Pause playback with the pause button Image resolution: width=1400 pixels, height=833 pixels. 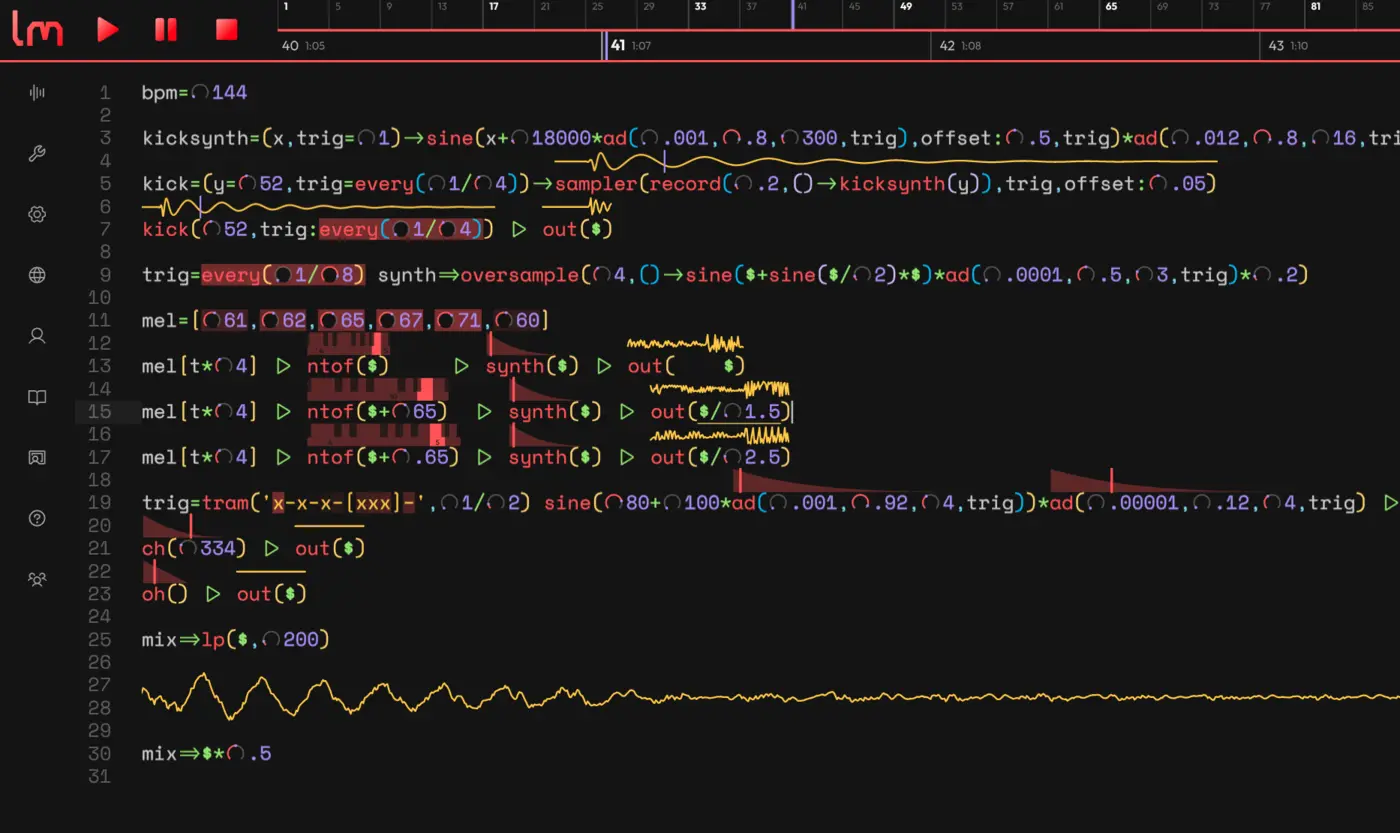point(166,30)
